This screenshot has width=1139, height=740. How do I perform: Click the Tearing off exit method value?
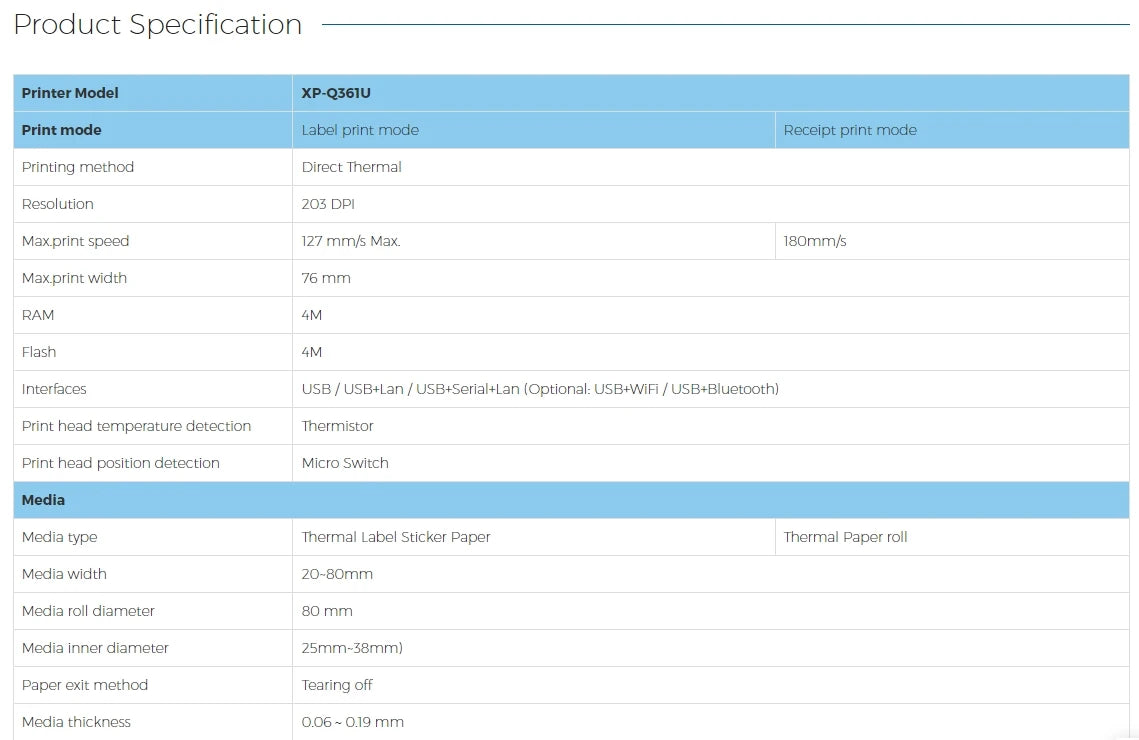pyautogui.click(x=337, y=685)
